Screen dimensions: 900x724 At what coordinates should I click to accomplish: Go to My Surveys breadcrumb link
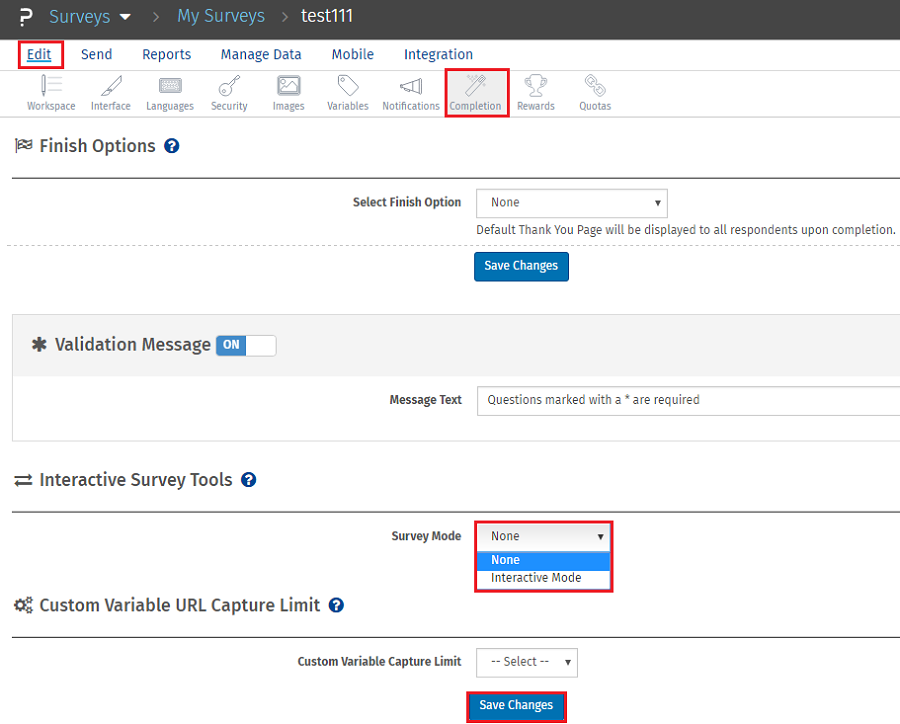(221, 16)
